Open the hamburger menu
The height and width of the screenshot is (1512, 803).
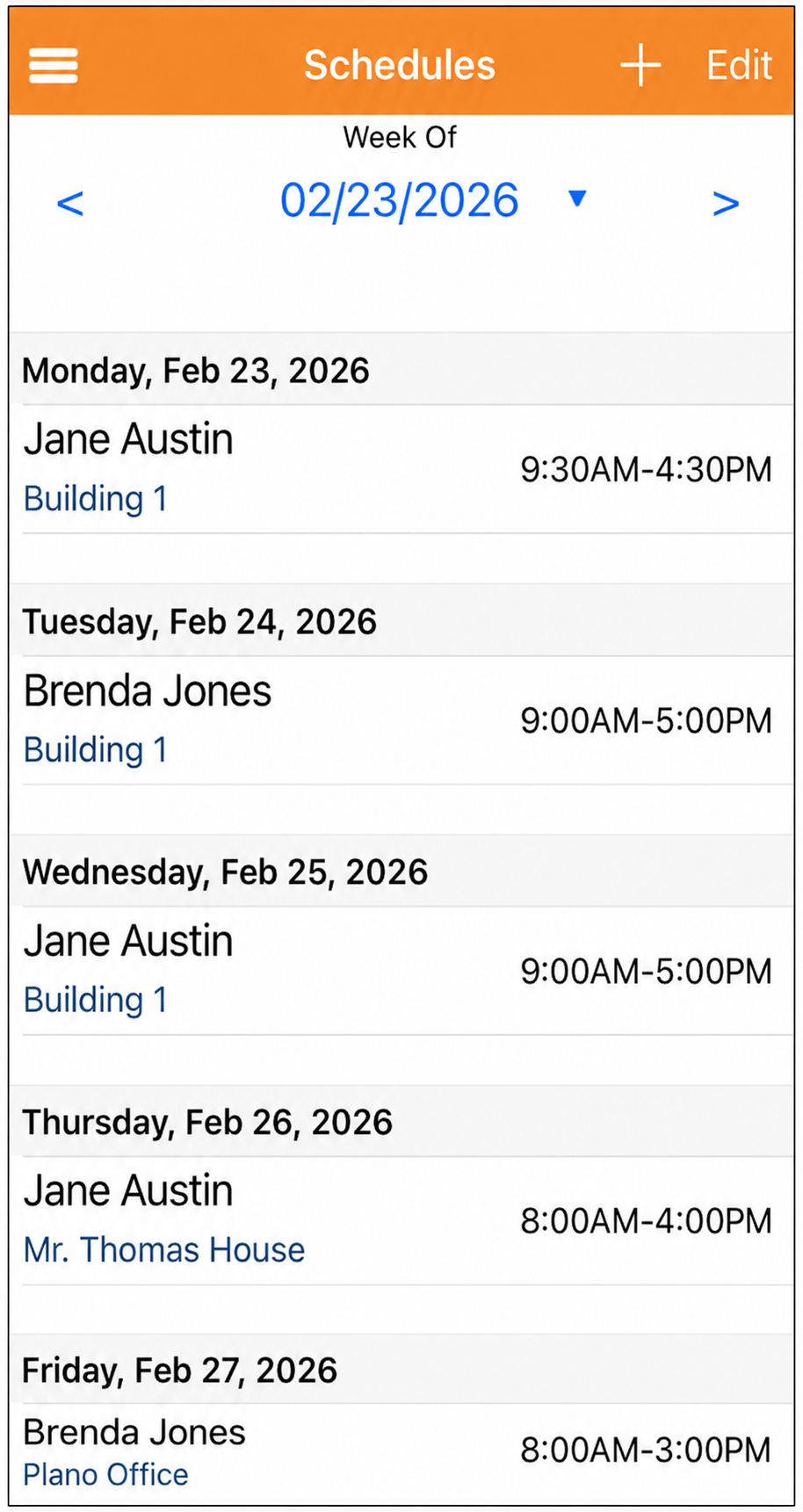(53, 65)
